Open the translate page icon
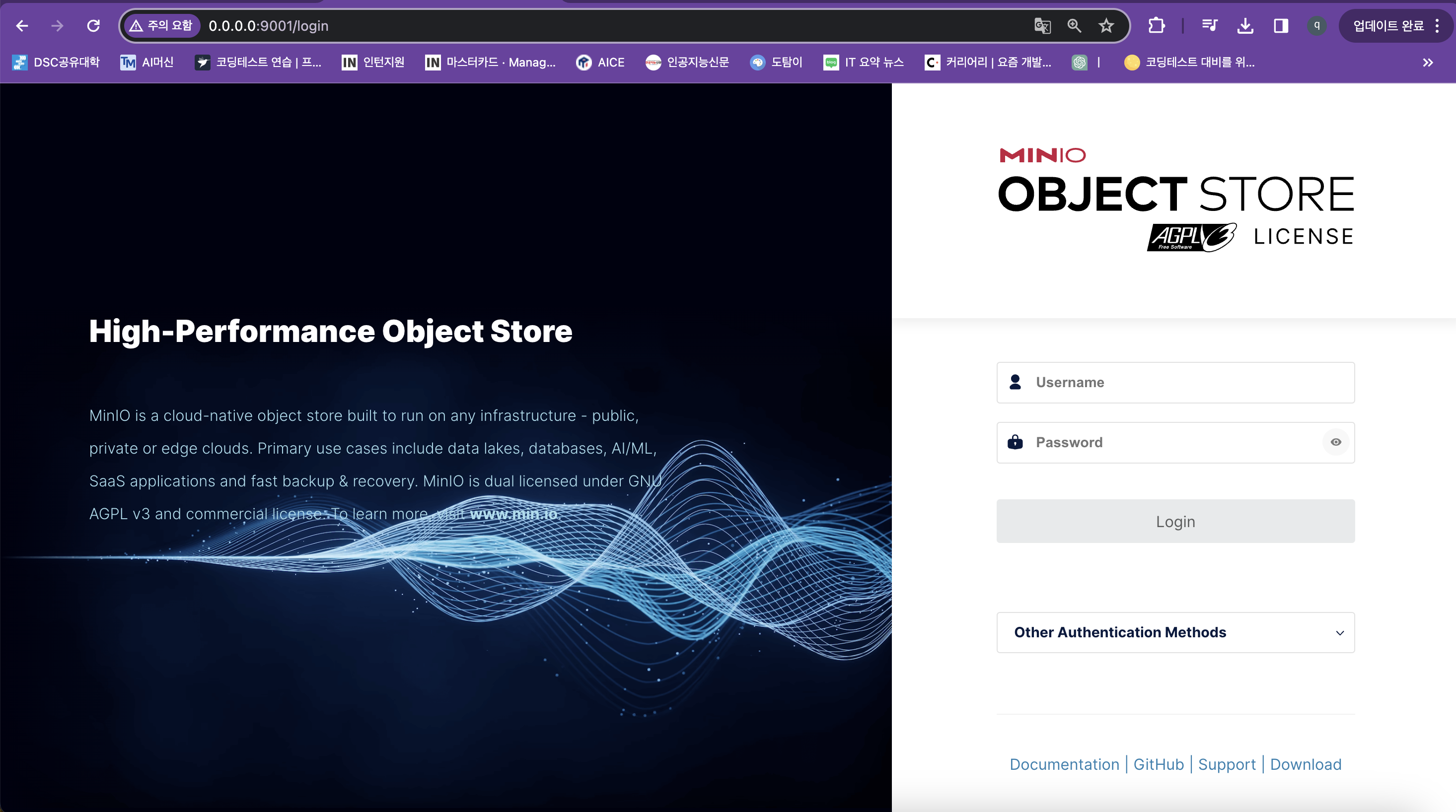 click(1042, 26)
